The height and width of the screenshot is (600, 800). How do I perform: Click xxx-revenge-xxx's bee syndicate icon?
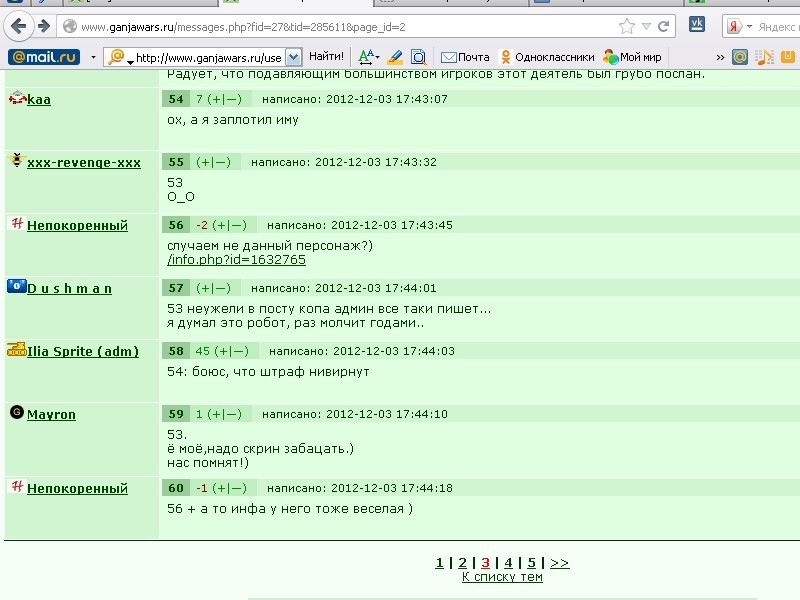pyautogui.click(x=17, y=160)
